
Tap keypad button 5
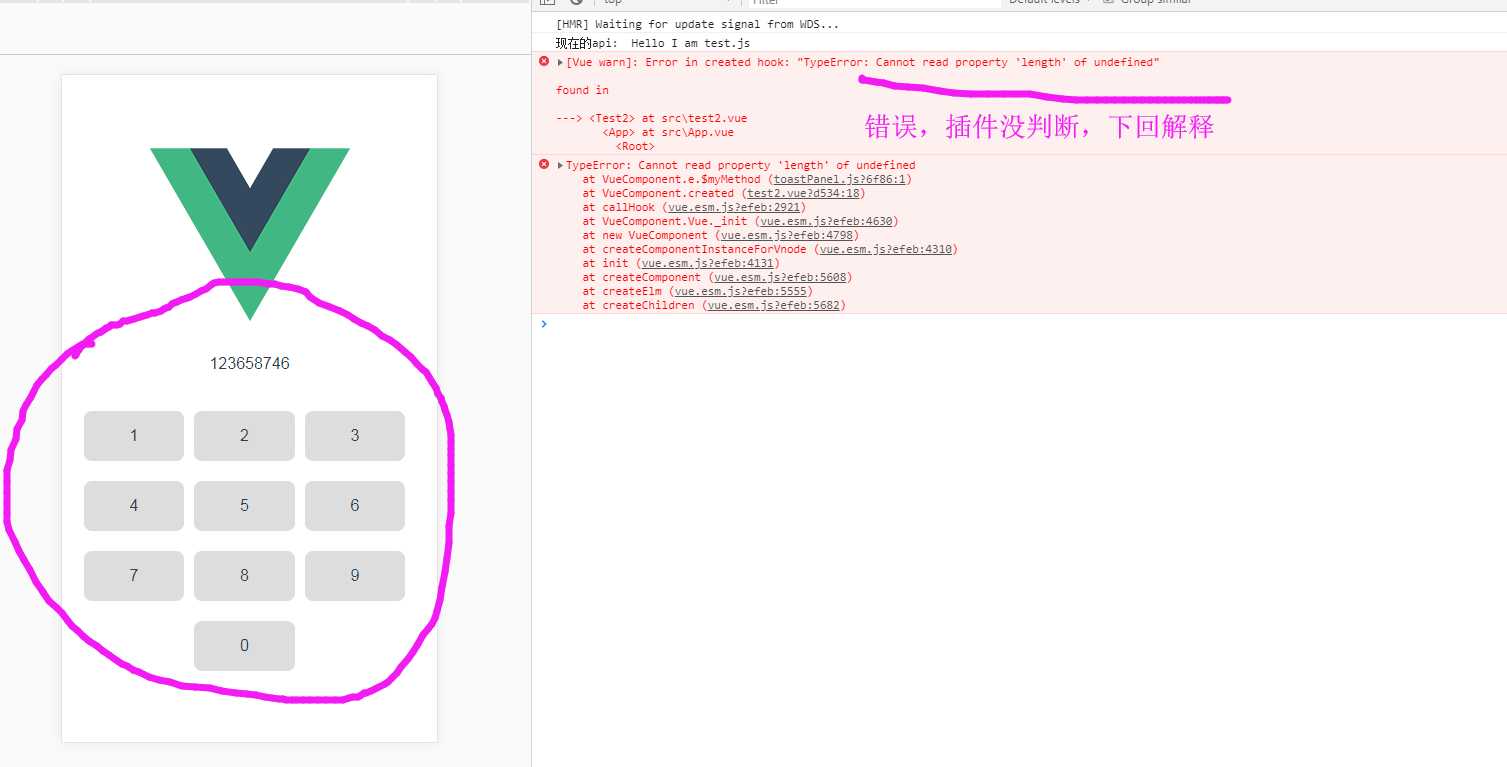(x=244, y=506)
